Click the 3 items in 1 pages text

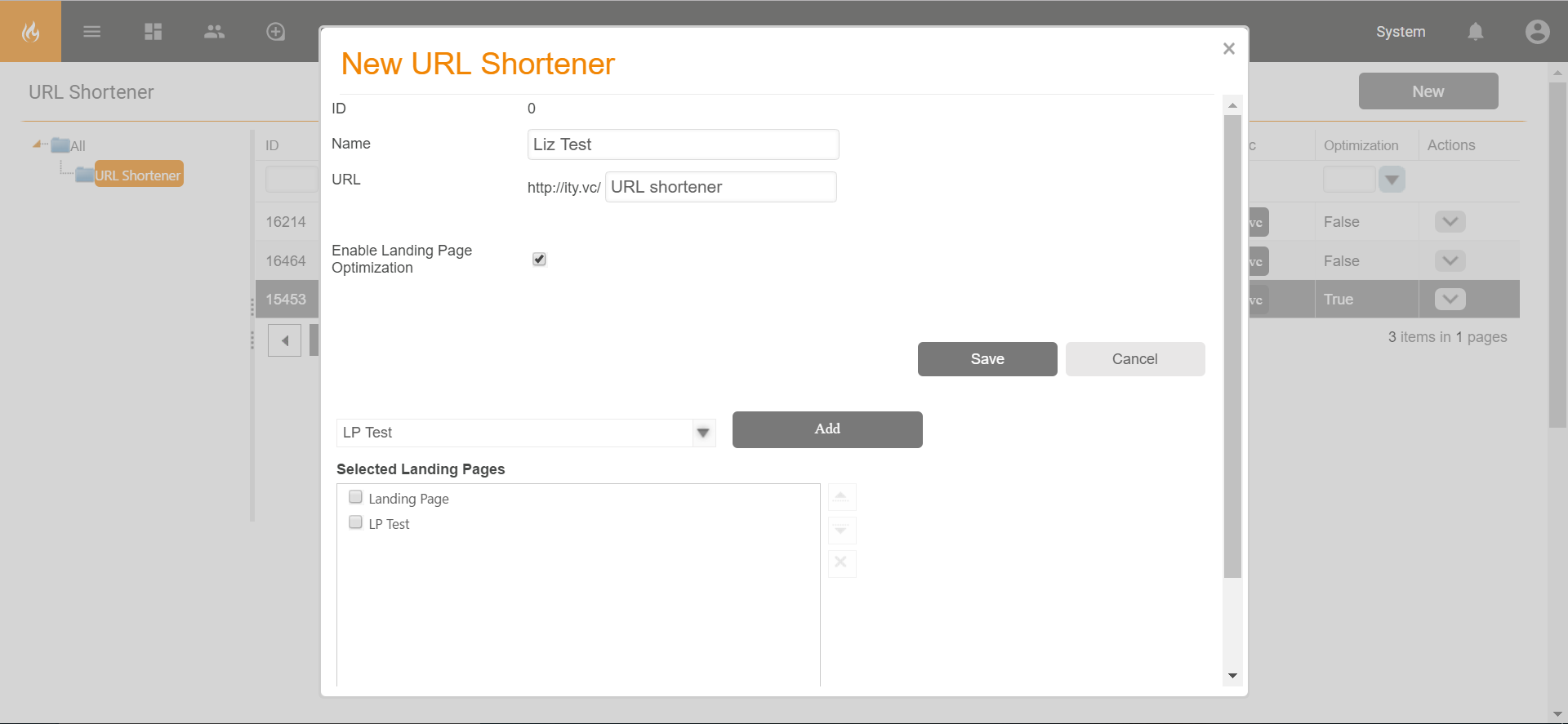click(x=1447, y=337)
